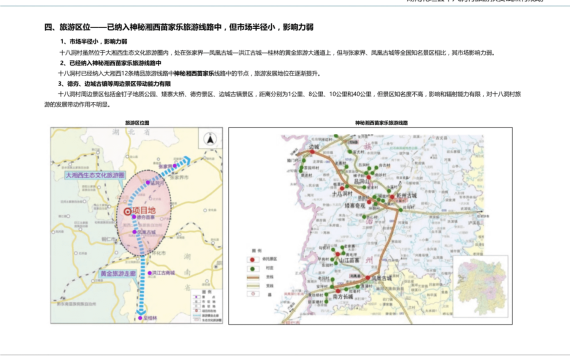This screenshot has width=570, height=360.
Task: Click the legend box on left map
Action: pos(206,306)
